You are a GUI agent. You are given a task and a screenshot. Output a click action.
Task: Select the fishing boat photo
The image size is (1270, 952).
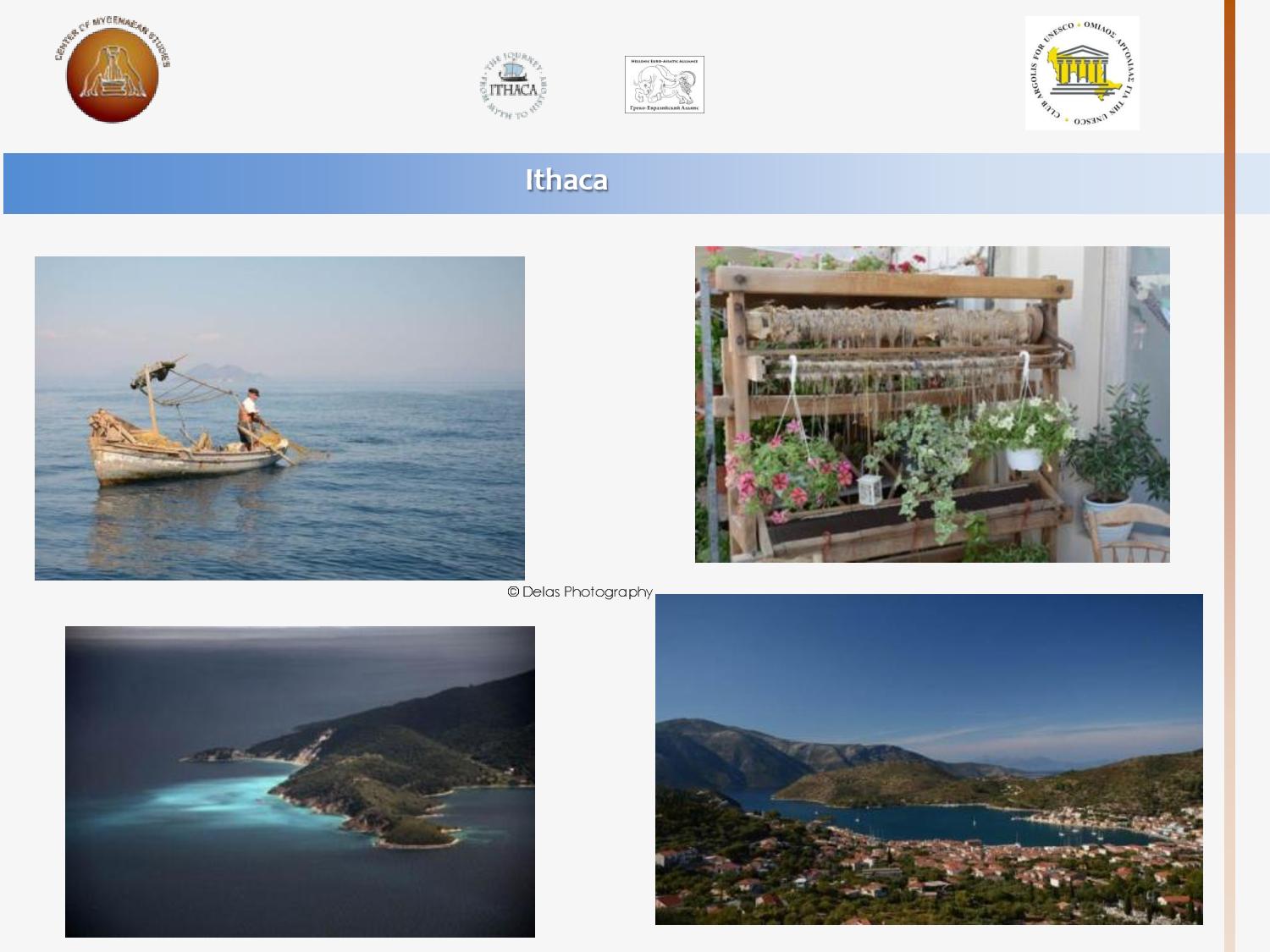coord(279,418)
